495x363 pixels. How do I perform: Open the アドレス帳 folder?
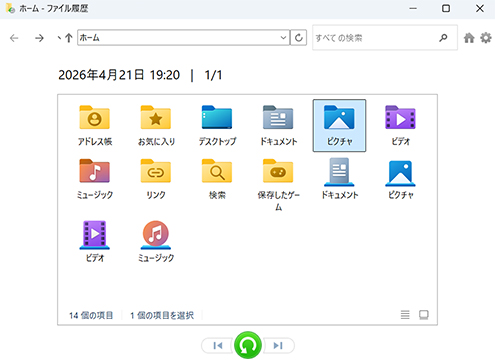(x=95, y=126)
